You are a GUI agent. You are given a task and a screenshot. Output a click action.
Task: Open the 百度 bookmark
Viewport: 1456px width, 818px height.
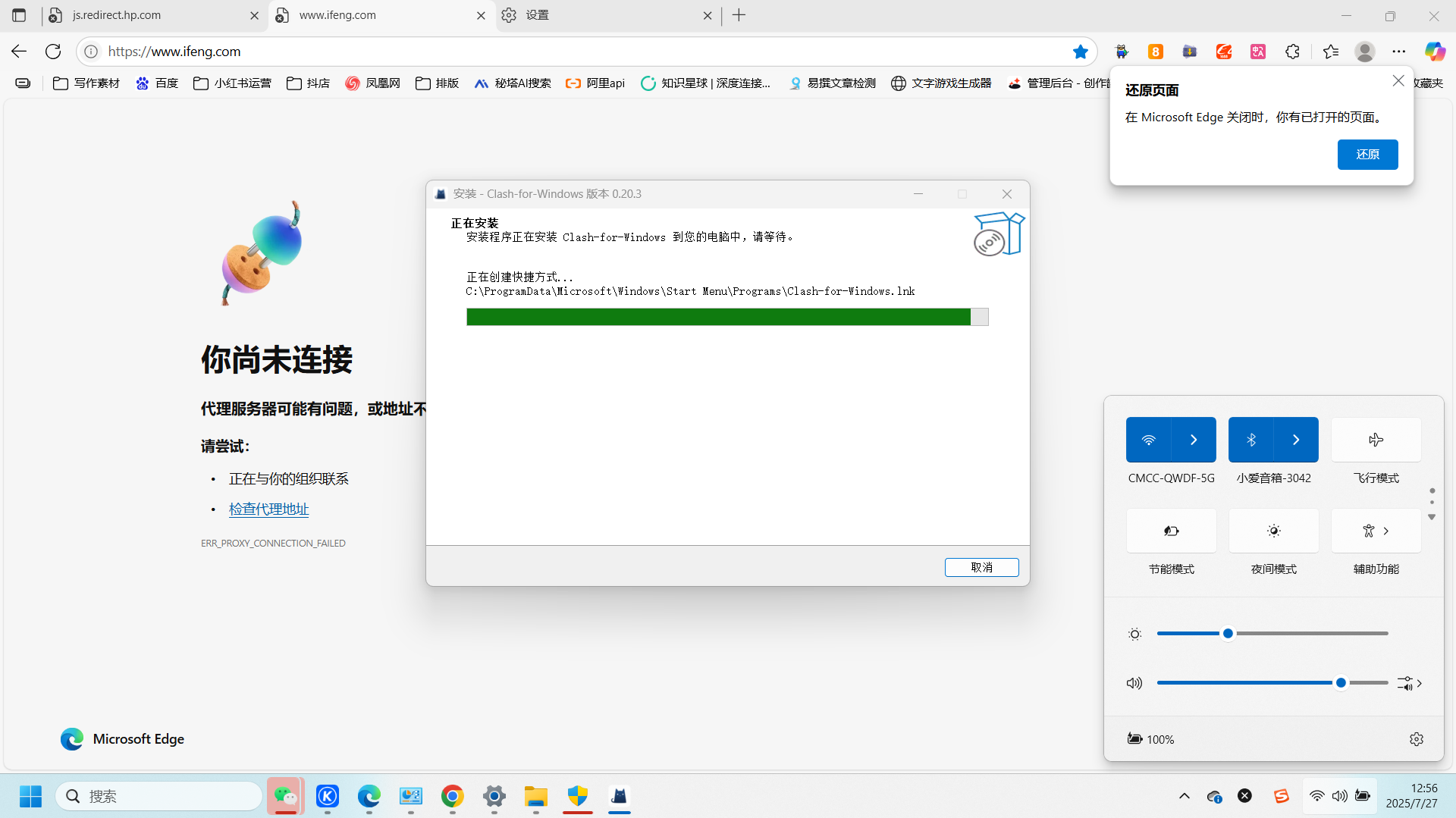coord(157,83)
